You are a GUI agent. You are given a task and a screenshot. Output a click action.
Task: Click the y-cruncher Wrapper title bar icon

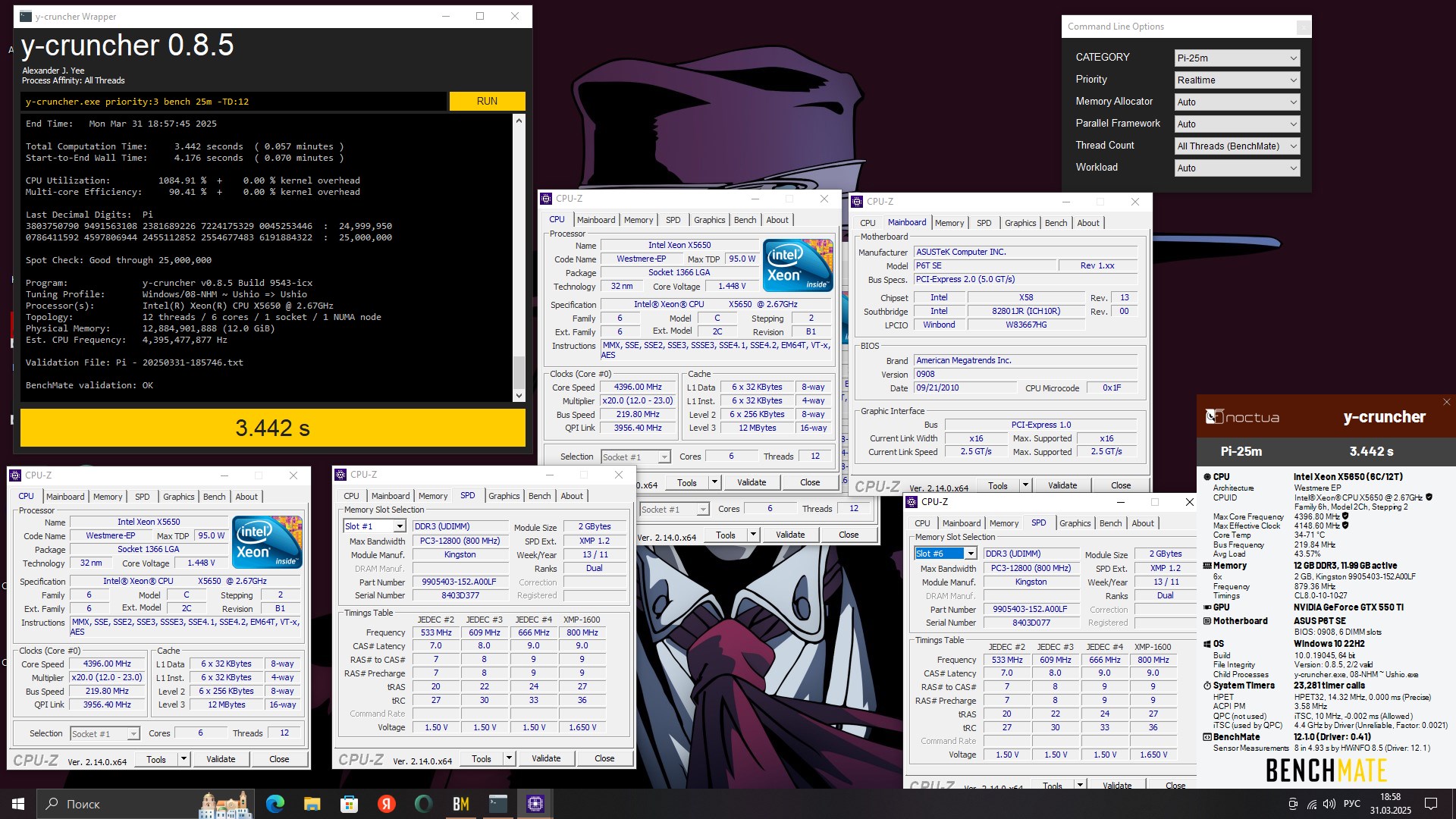click(x=26, y=16)
